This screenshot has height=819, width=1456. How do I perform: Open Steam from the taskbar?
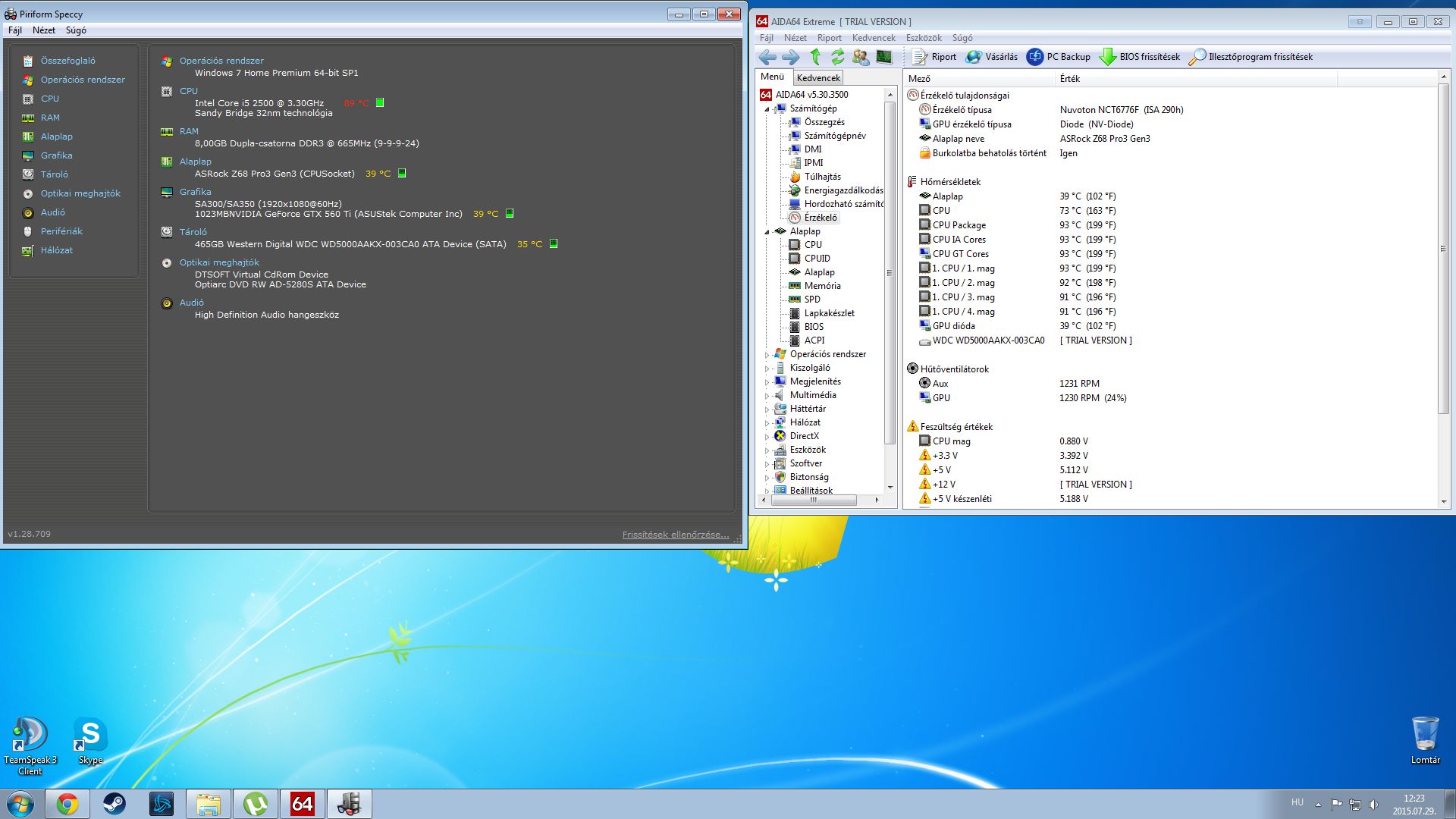(115, 804)
